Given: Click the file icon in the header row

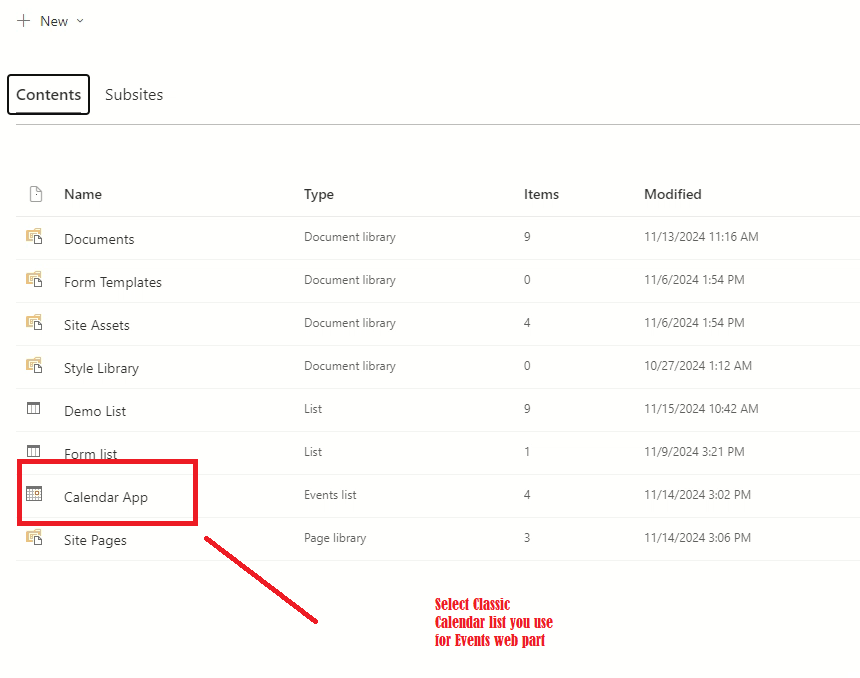Looking at the screenshot, I should click(x=35, y=193).
